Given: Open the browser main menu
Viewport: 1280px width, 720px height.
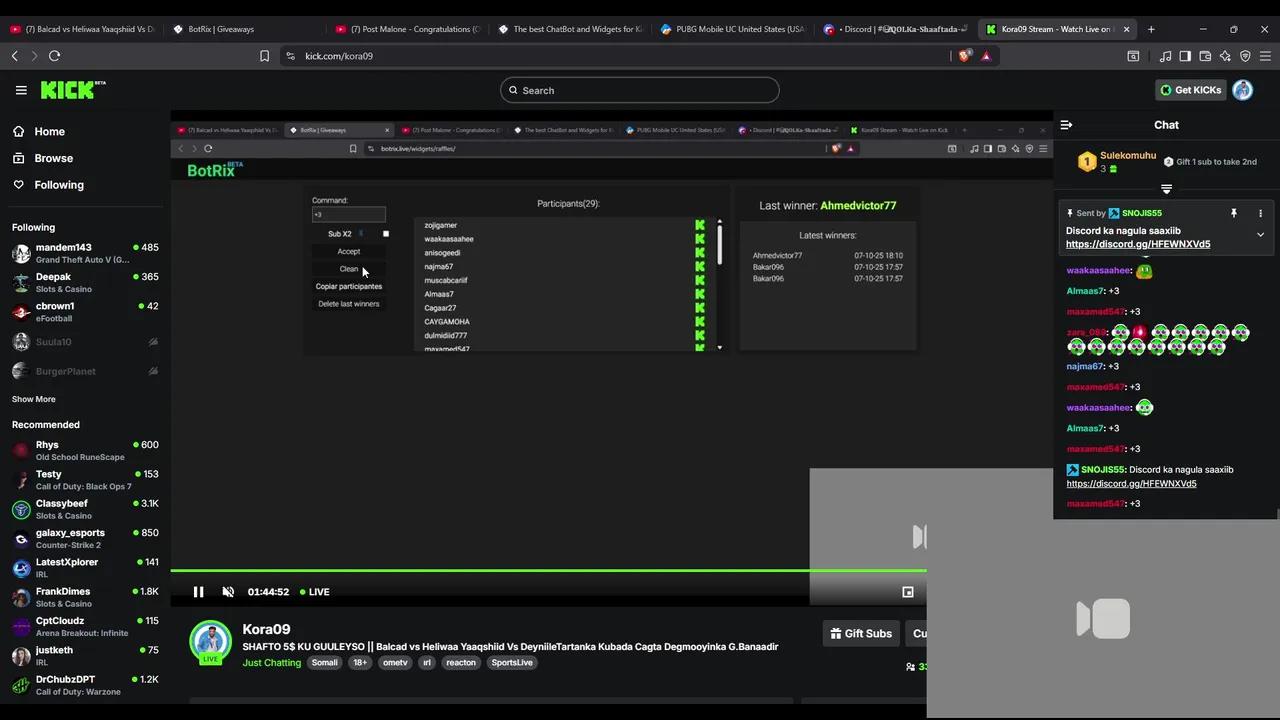Looking at the screenshot, I should (x=1265, y=56).
